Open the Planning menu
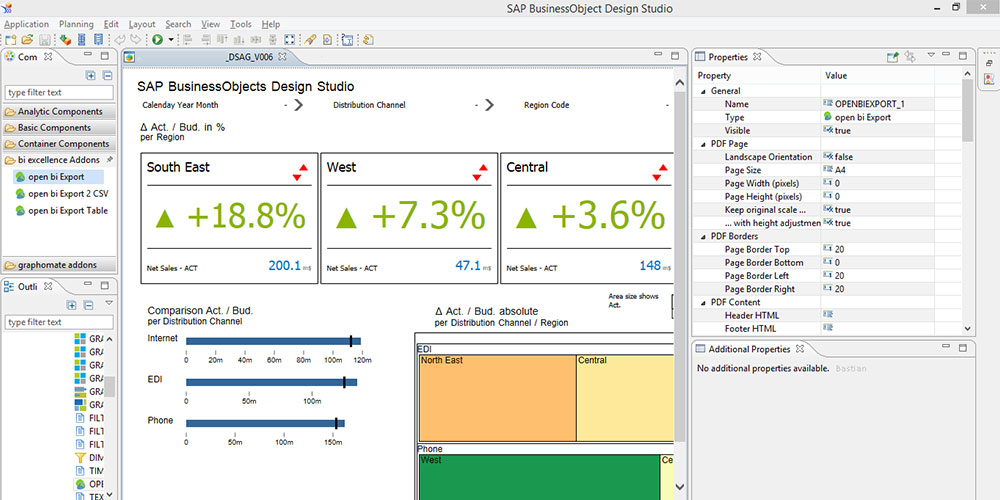Image resolution: width=1000 pixels, height=500 pixels. [77, 24]
